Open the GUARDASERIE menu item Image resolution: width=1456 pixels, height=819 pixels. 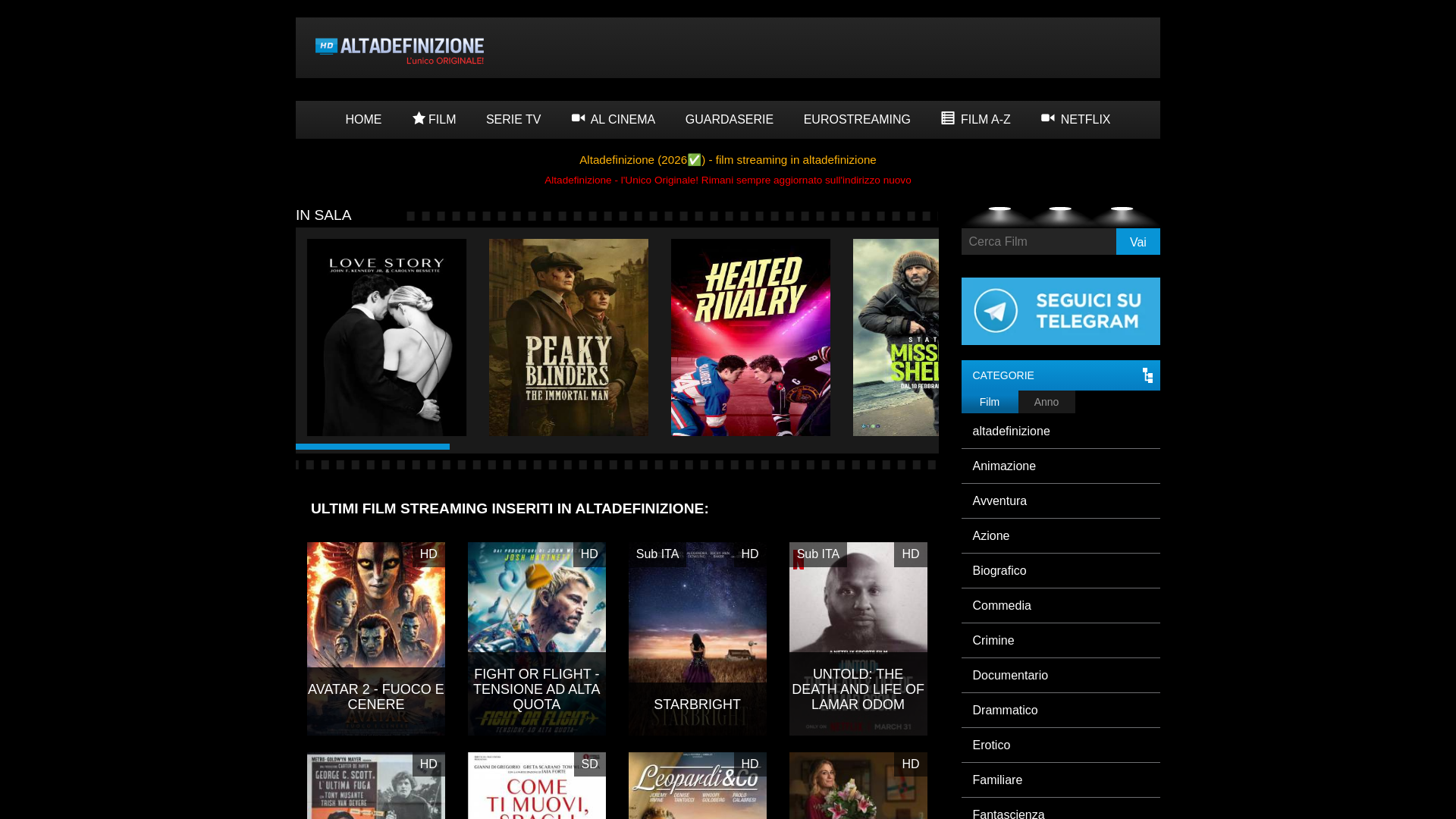pos(730,120)
